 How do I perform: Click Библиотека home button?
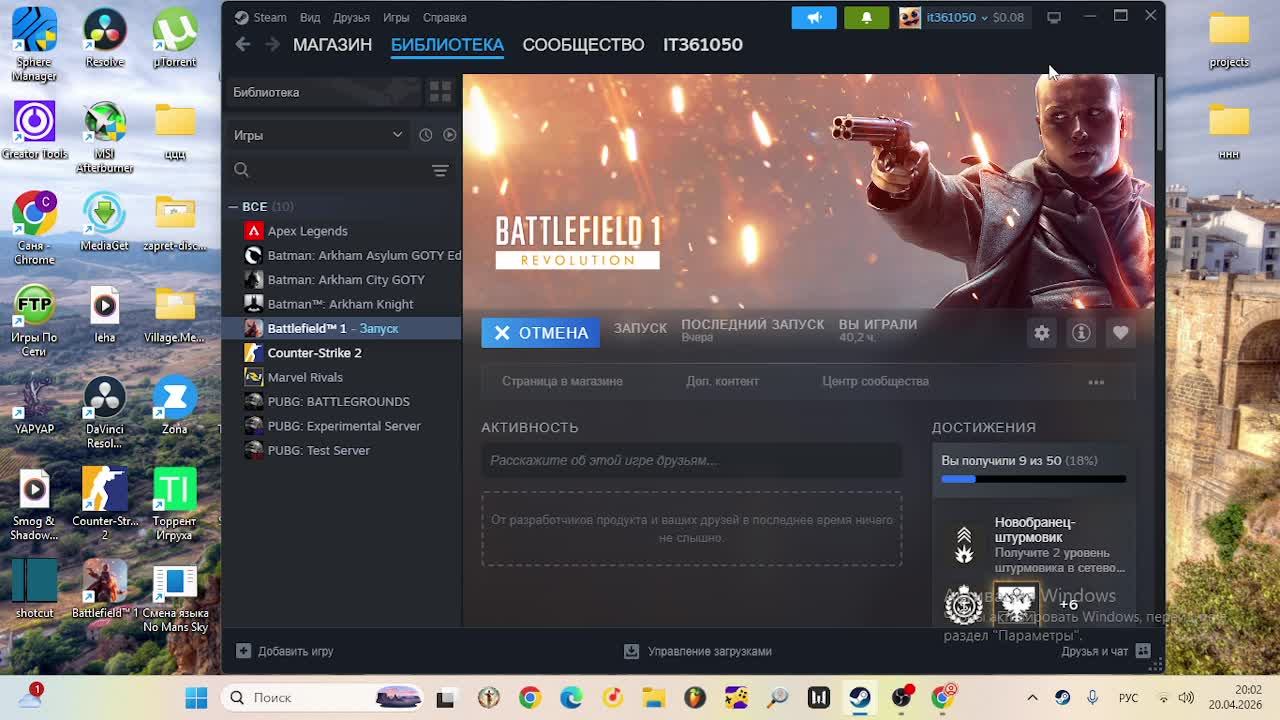tap(322, 92)
